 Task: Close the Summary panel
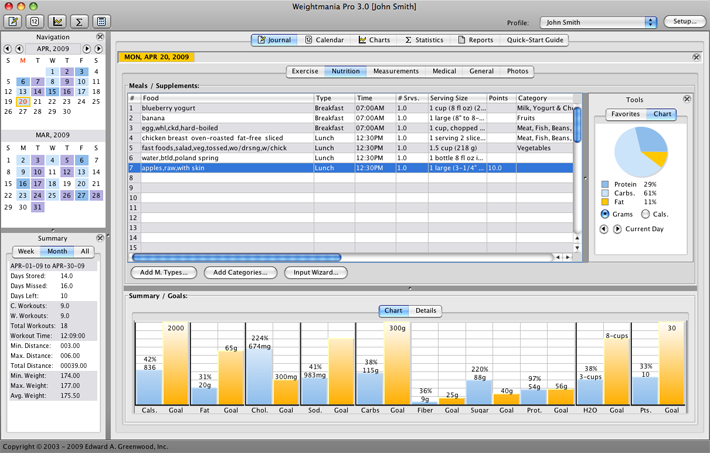coord(100,238)
